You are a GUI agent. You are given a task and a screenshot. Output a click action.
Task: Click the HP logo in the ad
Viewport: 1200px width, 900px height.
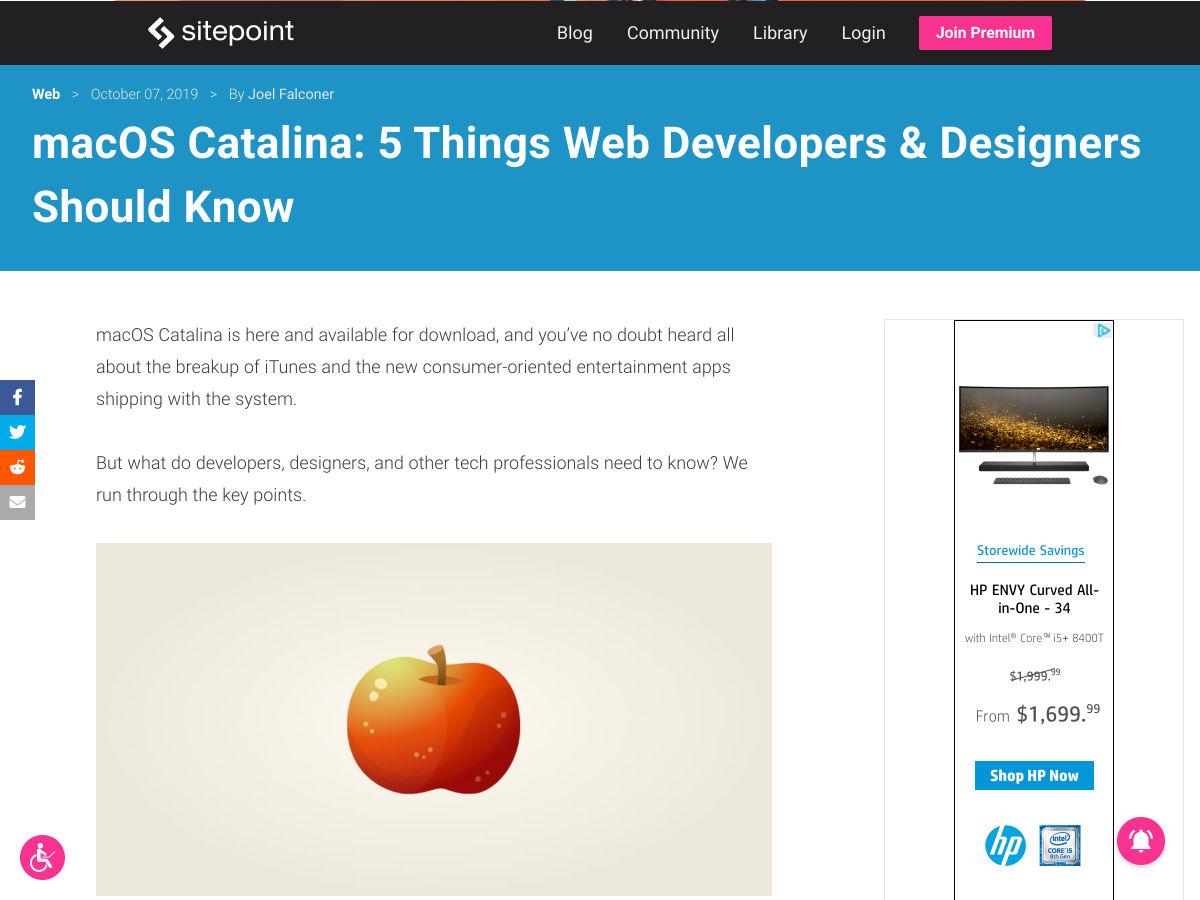pos(1005,846)
